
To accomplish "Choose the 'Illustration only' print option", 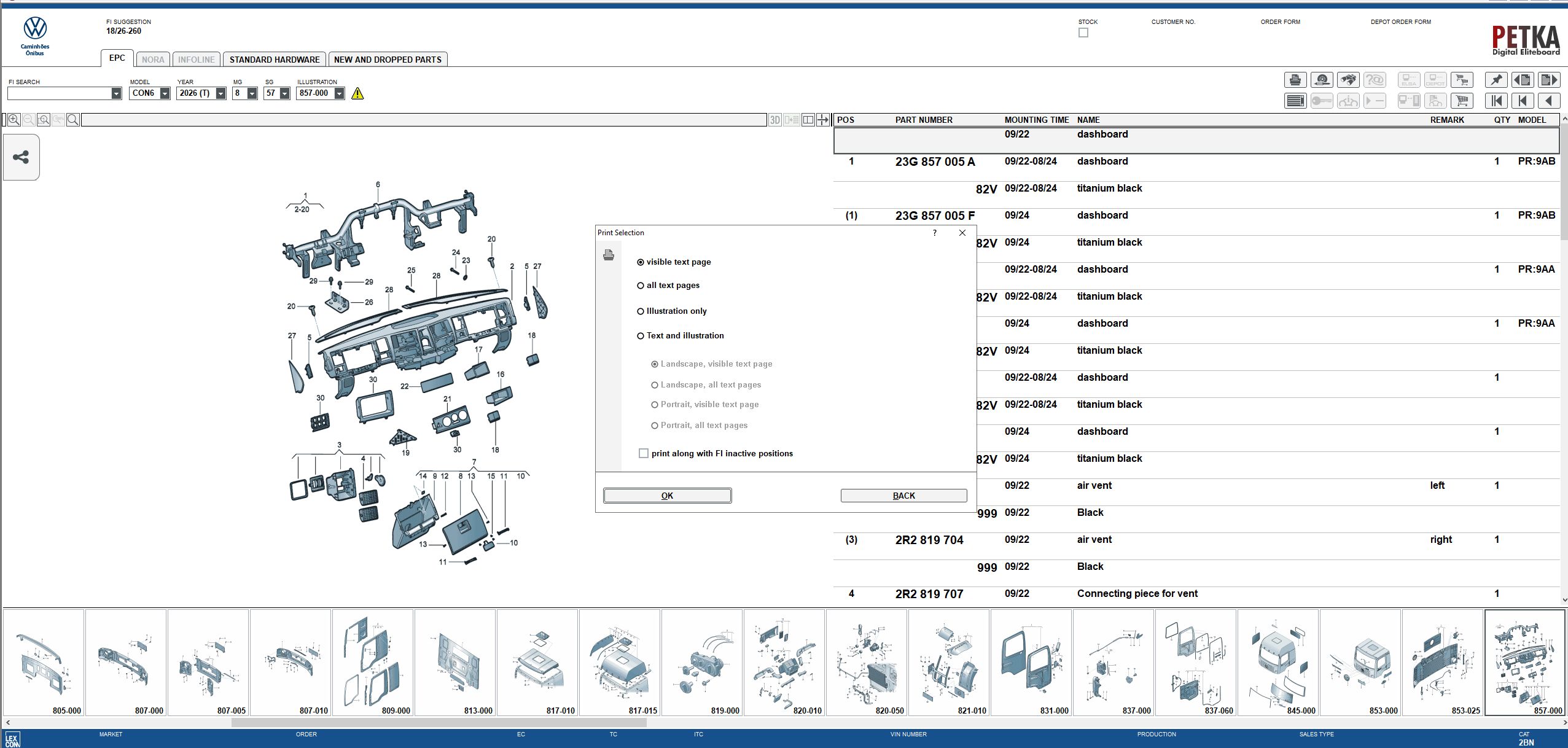I will 641,311.
